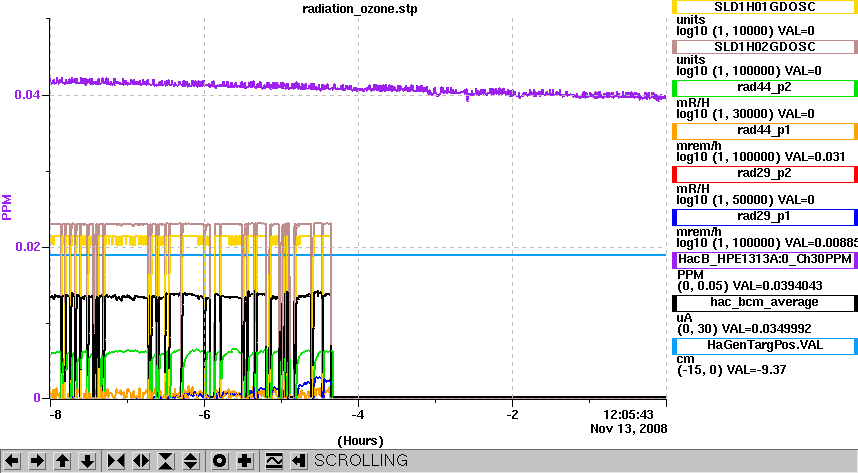Shift the plot down with down arrow
Image resolution: width=858 pixels, height=473 pixels.
tap(88, 461)
